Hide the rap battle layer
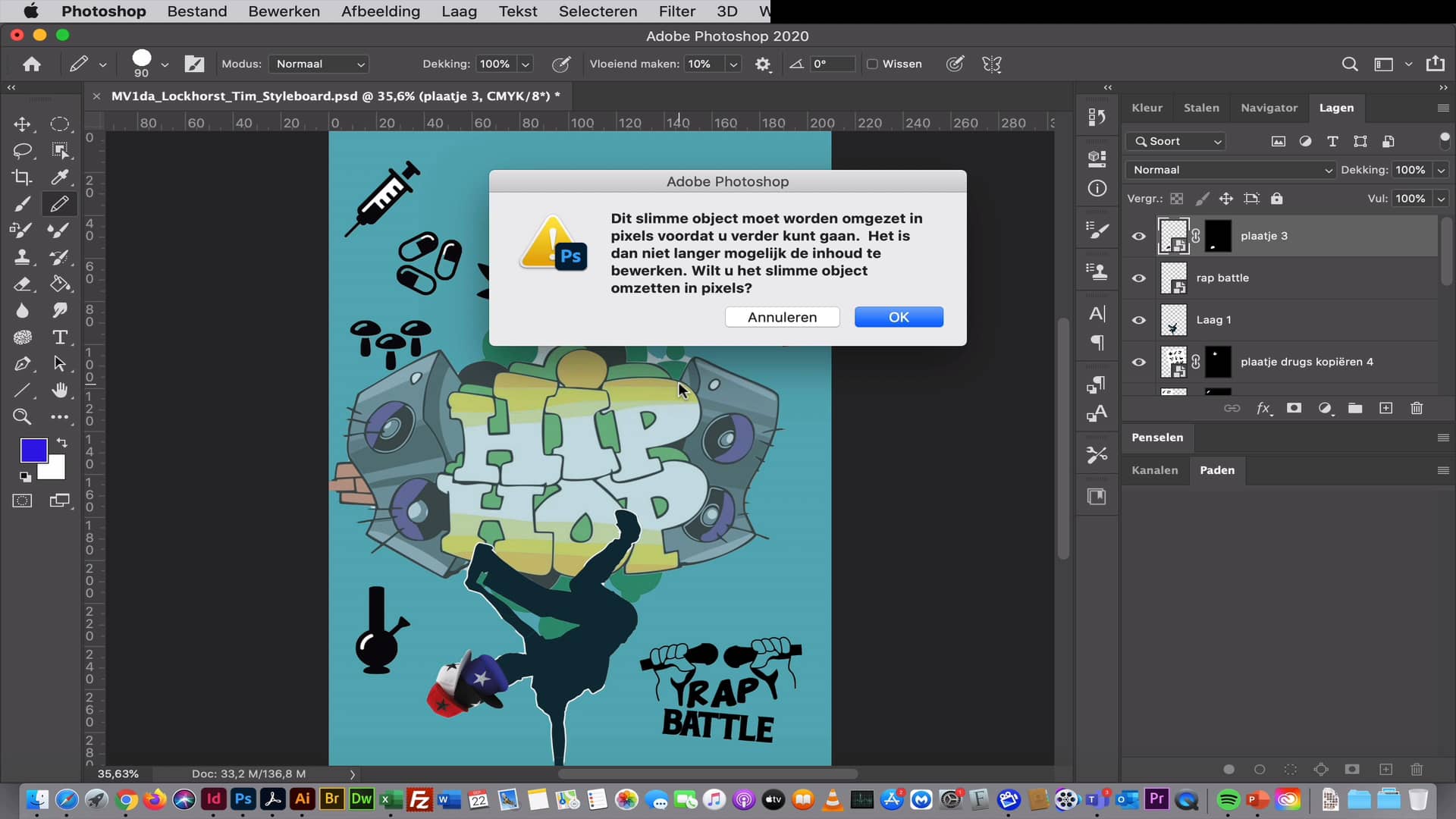 click(1139, 278)
